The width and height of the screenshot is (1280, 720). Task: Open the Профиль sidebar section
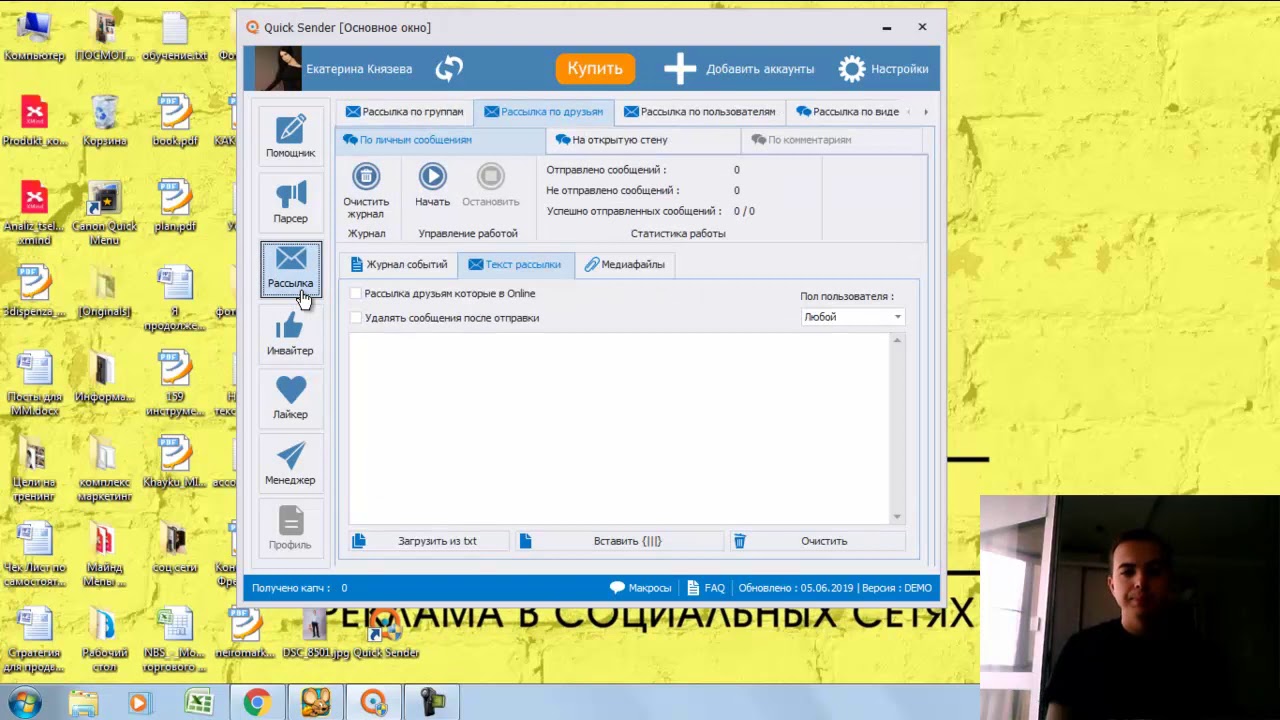(x=290, y=528)
